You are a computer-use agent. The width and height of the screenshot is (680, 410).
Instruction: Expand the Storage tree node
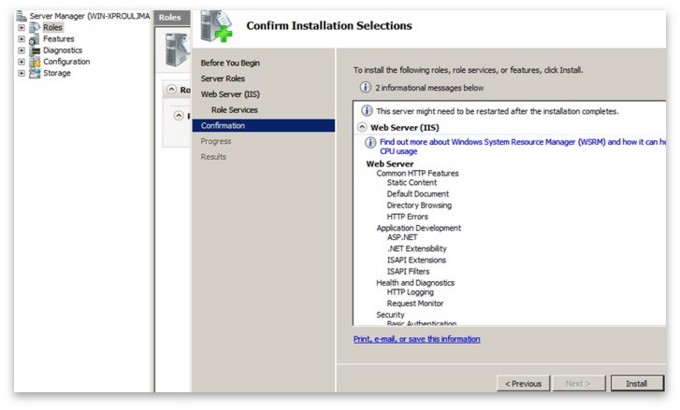point(21,73)
